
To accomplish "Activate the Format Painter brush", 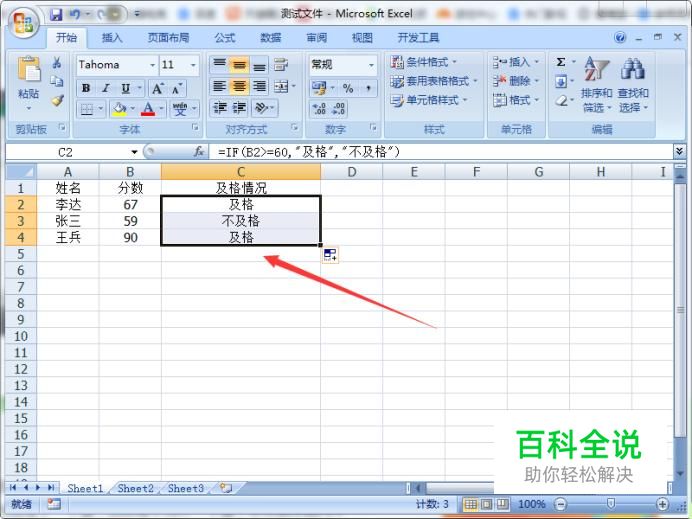I will click(x=56, y=100).
